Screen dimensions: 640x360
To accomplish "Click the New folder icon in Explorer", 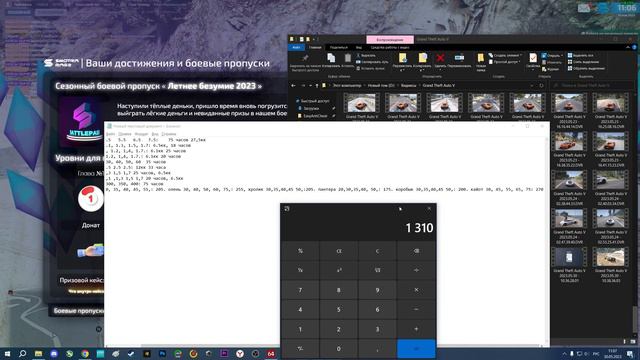I will coord(481,58).
